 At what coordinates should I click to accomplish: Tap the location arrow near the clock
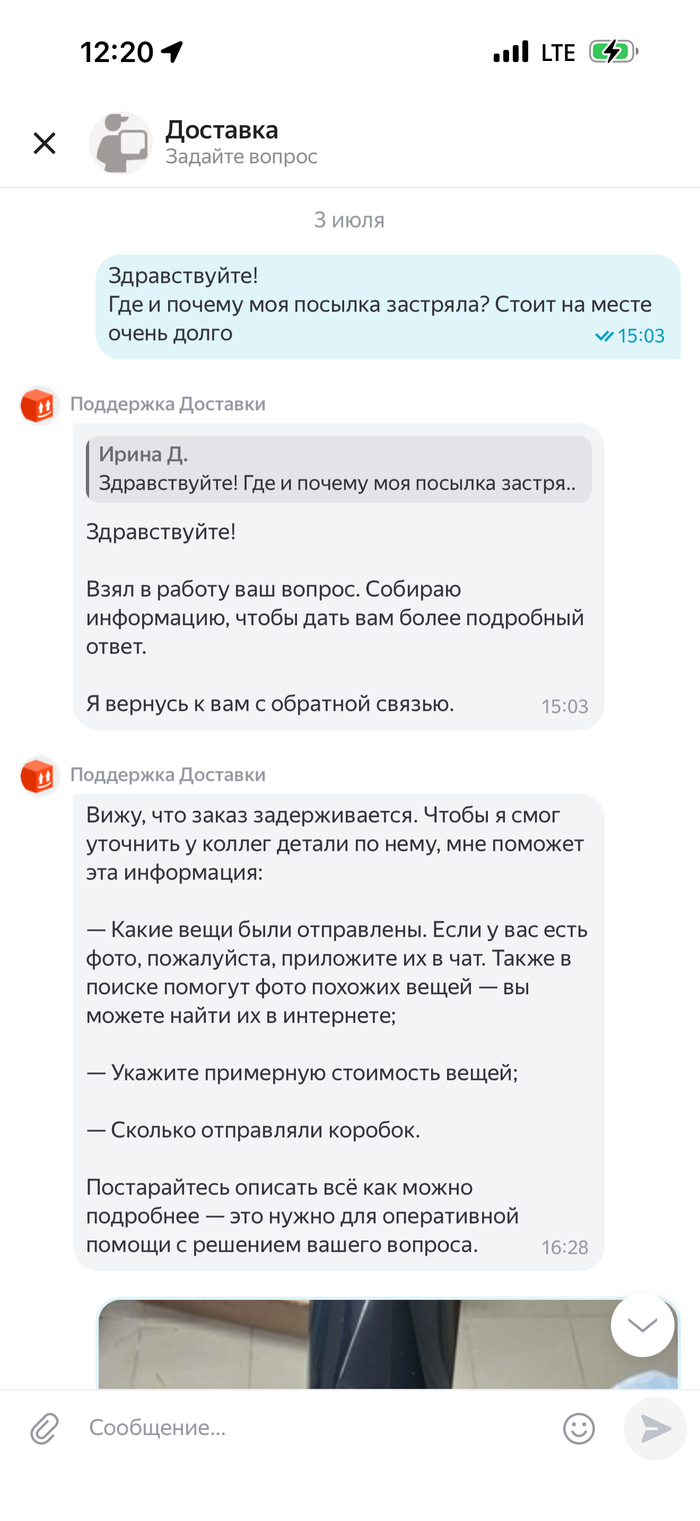(172, 52)
